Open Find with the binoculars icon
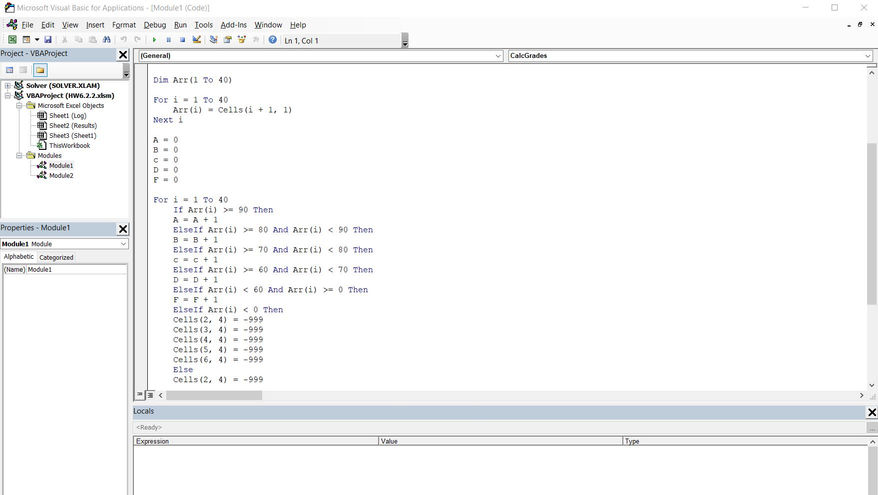Screen dimensions: 878x495 coord(106,40)
